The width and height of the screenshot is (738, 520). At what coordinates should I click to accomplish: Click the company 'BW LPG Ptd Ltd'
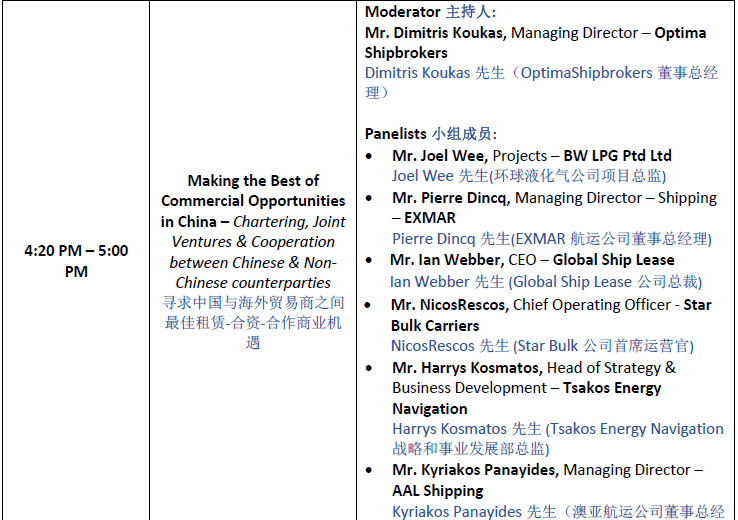click(618, 156)
